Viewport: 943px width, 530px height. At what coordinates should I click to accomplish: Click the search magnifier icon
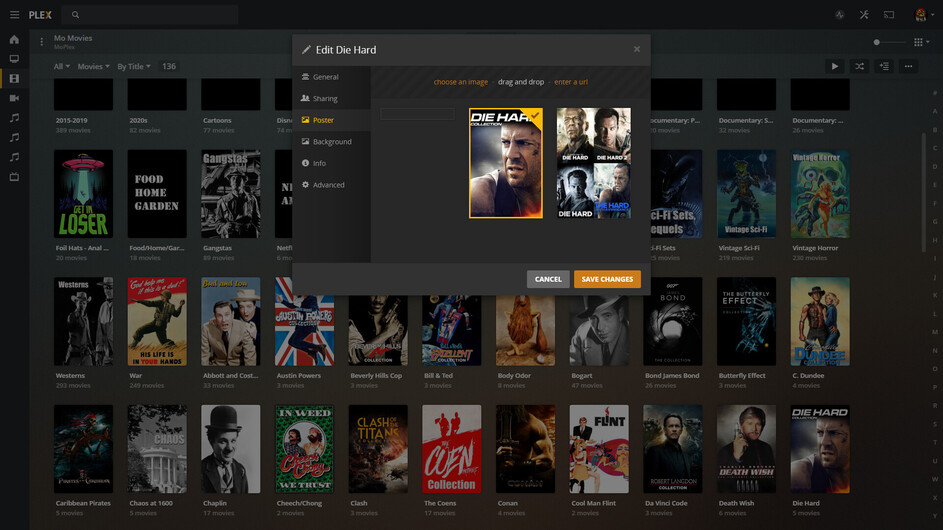[x=75, y=14]
